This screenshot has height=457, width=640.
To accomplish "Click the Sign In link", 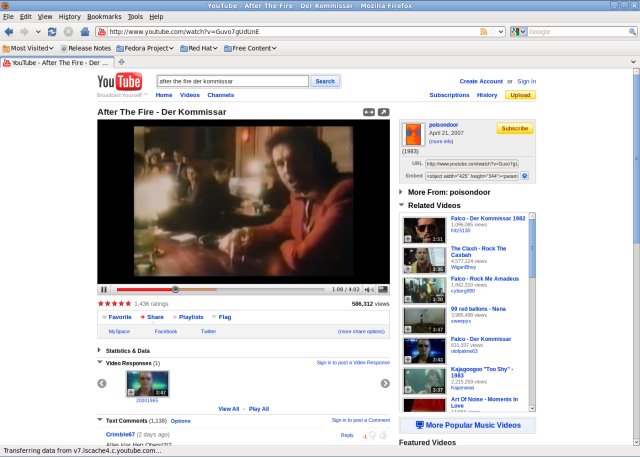I will tap(527, 81).
